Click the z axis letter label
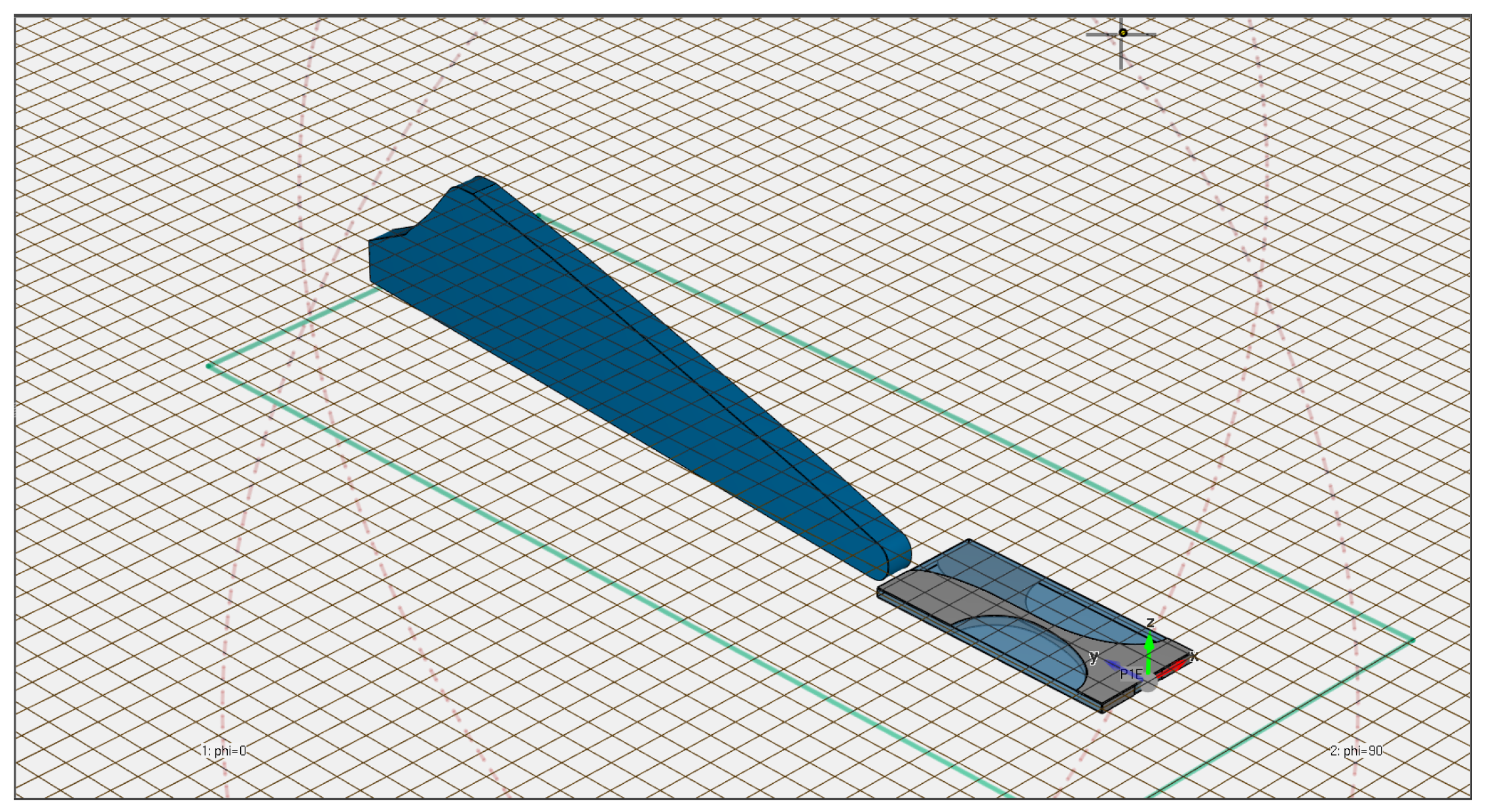 [x=1151, y=622]
